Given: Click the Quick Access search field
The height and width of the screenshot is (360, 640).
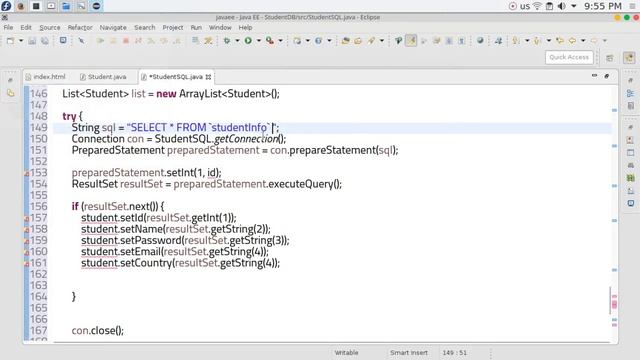Looking at the screenshot, I should (569, 57).
